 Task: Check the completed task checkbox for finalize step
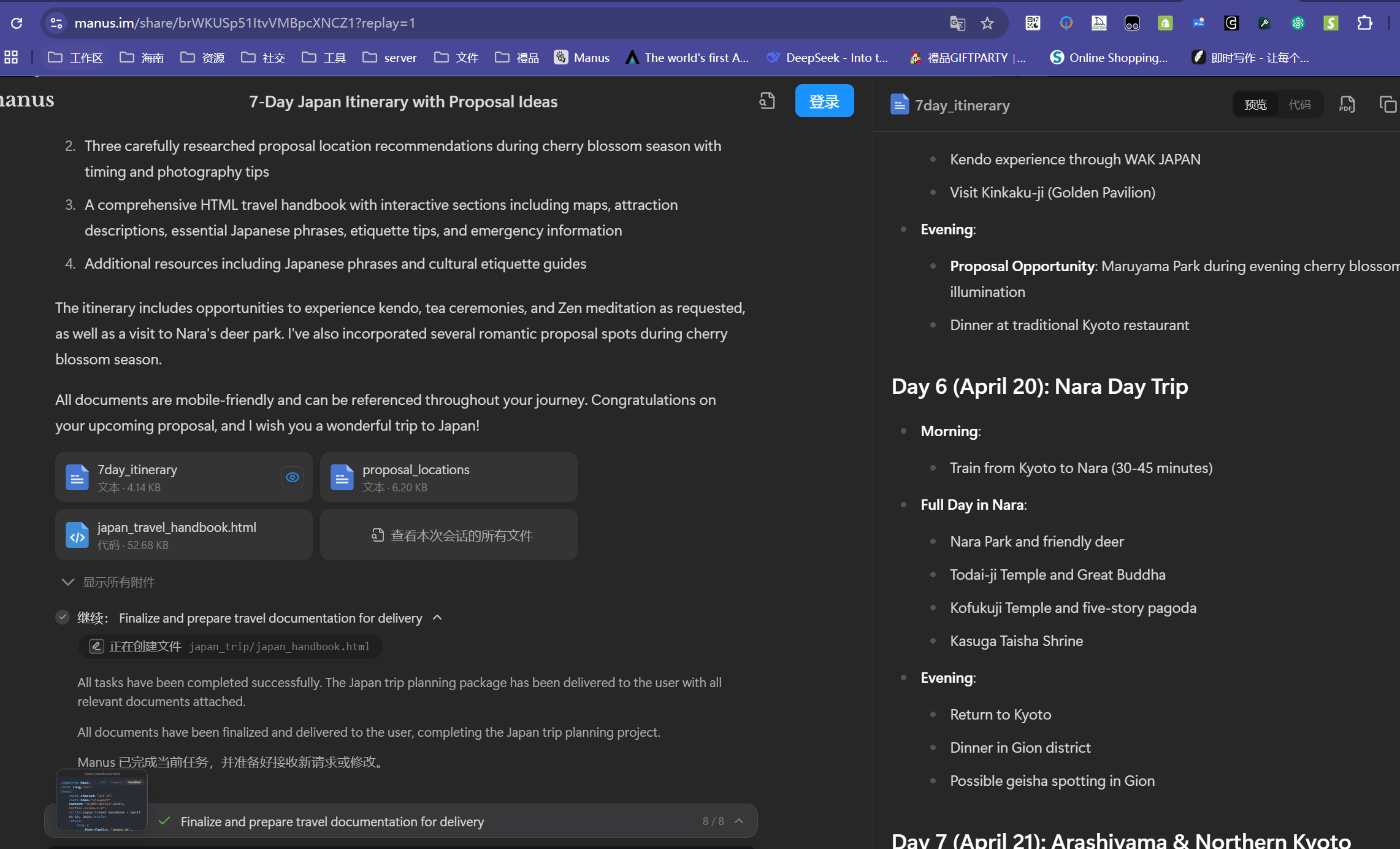tap(63, 617)
